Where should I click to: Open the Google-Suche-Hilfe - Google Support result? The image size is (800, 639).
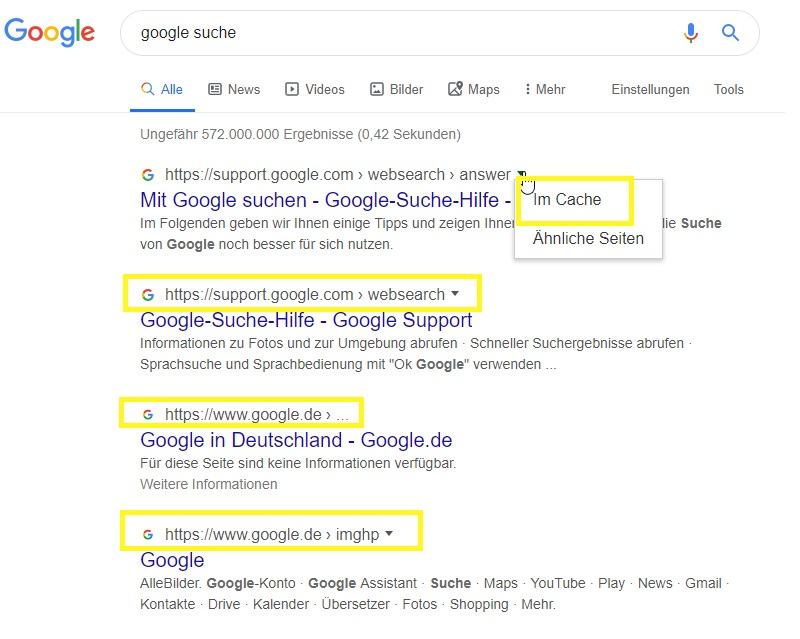point(306,321)
